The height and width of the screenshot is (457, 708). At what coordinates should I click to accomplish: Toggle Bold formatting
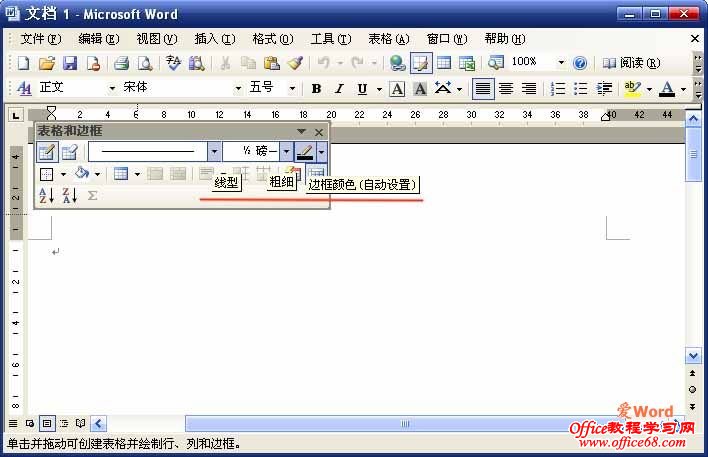click(x=316, y=89)
